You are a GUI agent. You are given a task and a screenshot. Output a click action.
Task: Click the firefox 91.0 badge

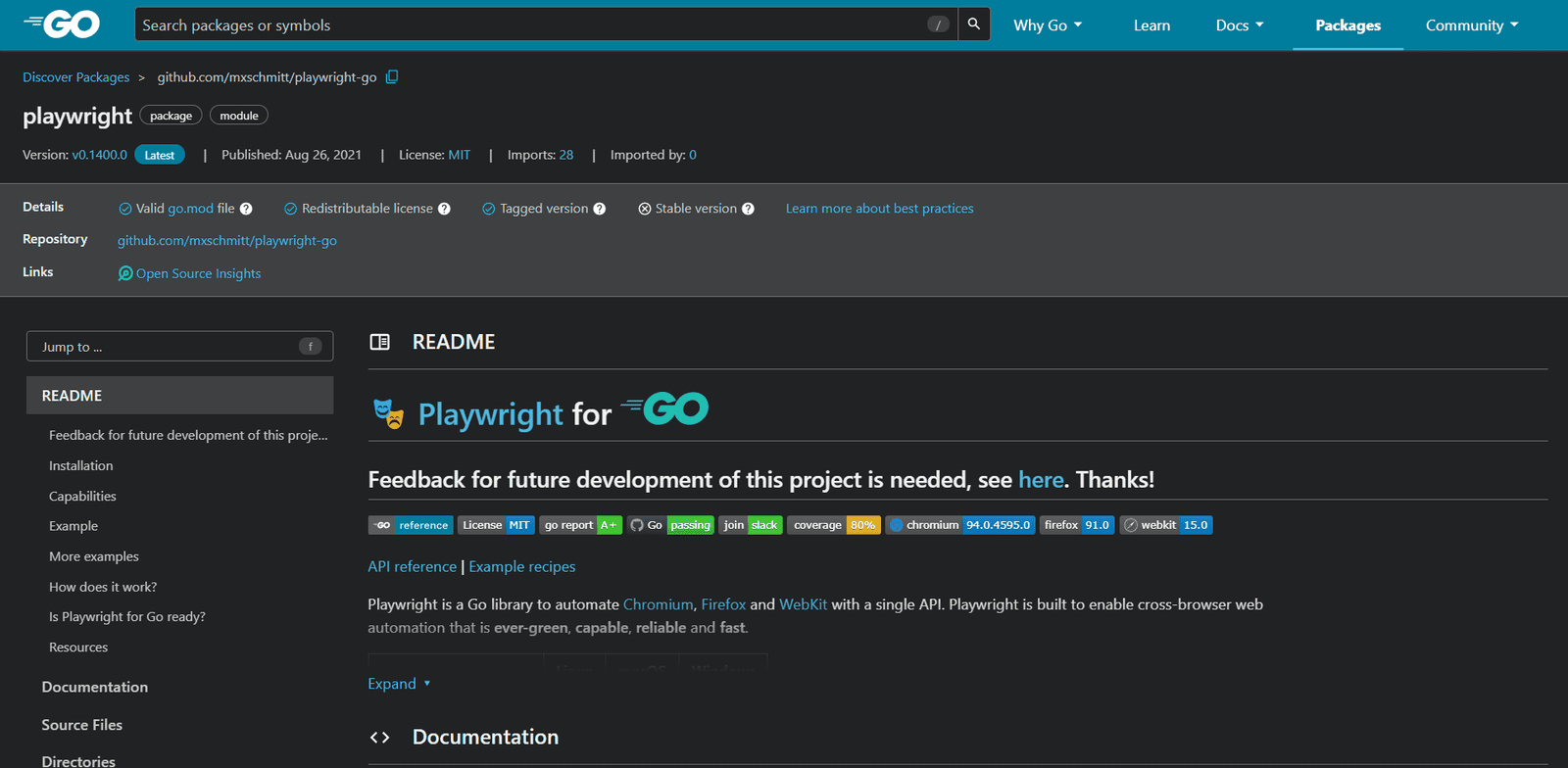[1077, 525]
